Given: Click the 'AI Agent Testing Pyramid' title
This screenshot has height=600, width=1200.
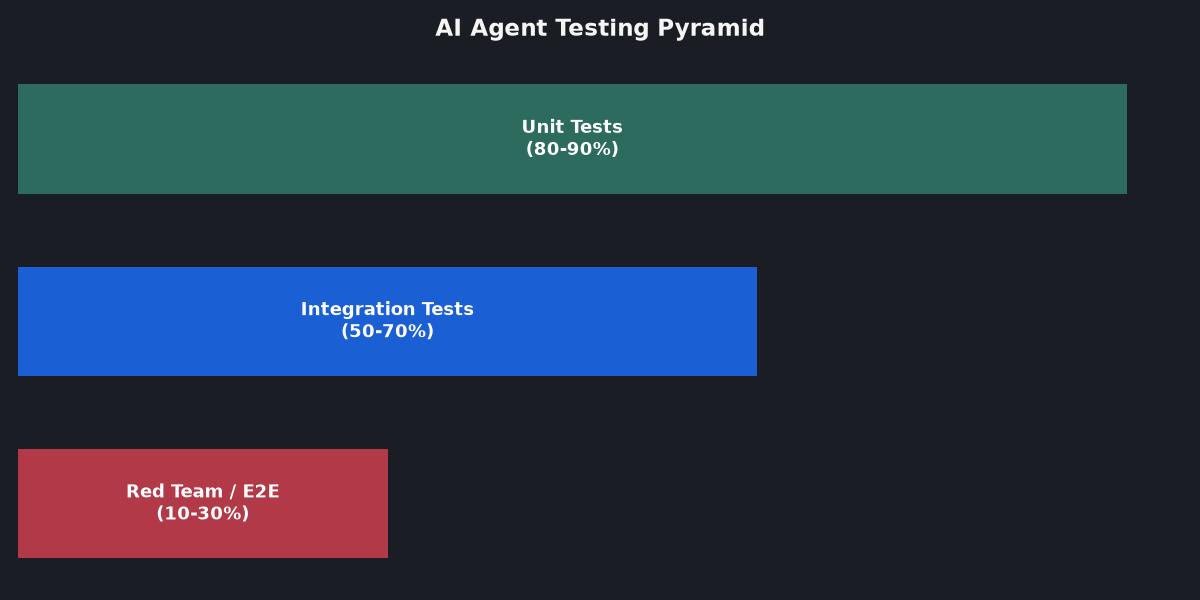Looking at the screenshot, I should [x=600, y=28].
